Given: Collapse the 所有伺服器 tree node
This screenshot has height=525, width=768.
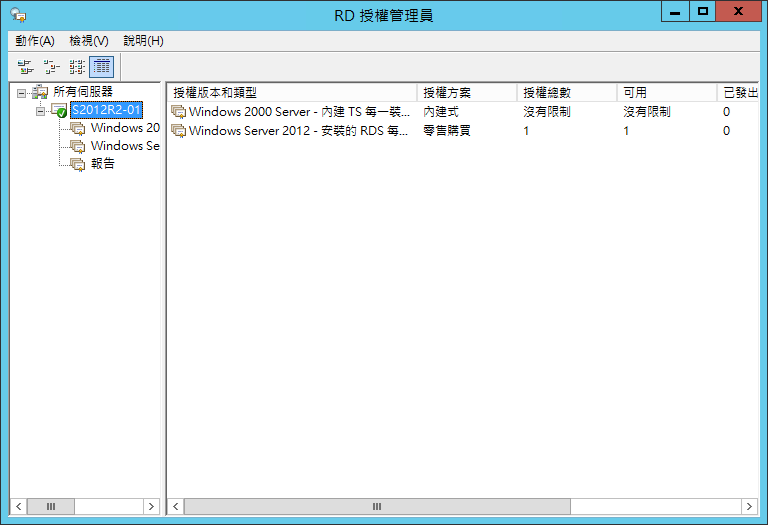Looking at the screenshot, I should tap(21, 93).
